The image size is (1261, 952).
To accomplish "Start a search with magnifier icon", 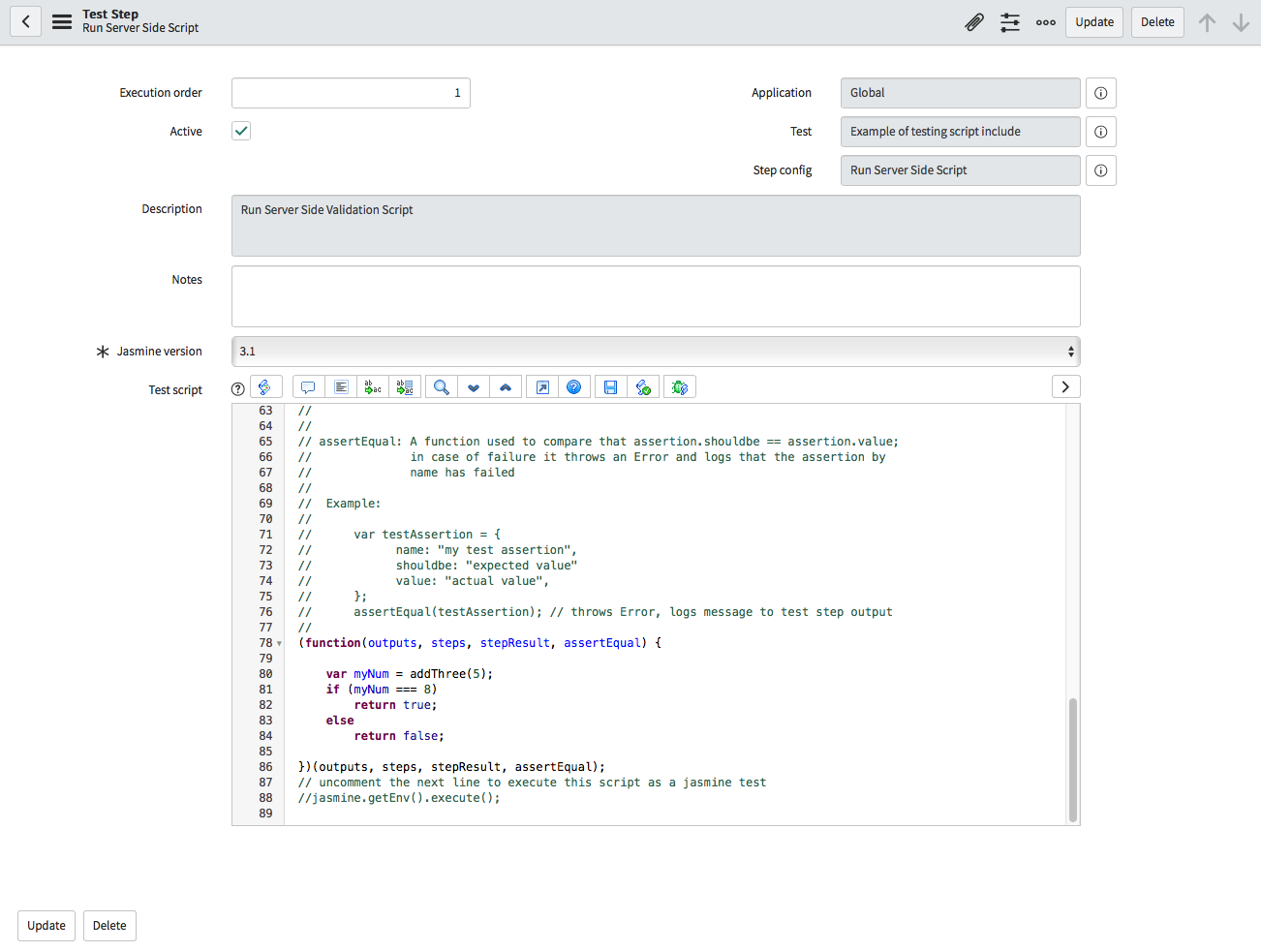I will coord(442,387).
